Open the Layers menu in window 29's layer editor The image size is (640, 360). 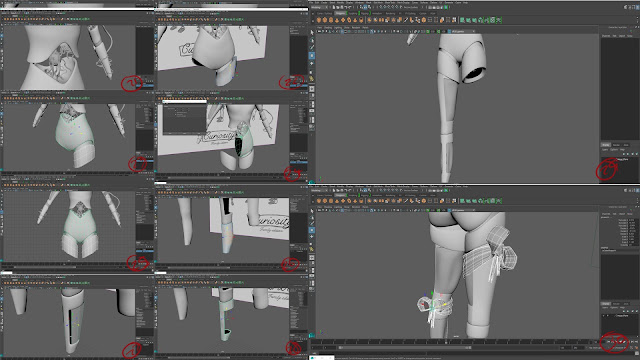tap(605, 149)
